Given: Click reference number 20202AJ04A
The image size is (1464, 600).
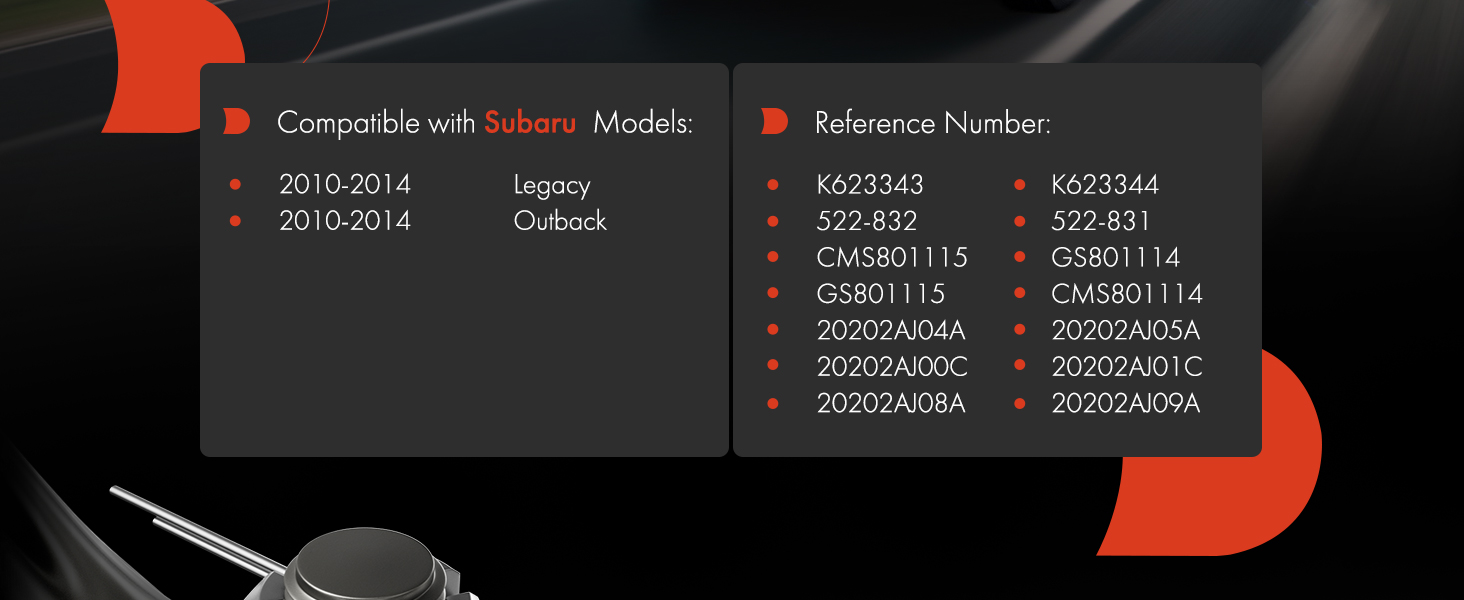Looking at the screenshot, I should pyautogui.click(x=891, y=330).
